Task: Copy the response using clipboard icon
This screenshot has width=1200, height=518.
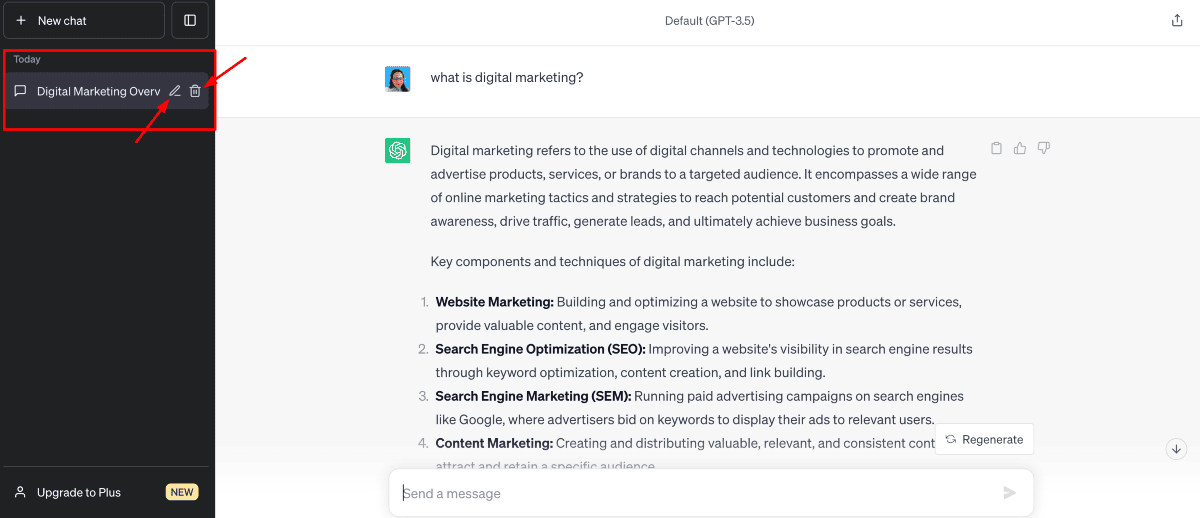Action: coord(996,149)
